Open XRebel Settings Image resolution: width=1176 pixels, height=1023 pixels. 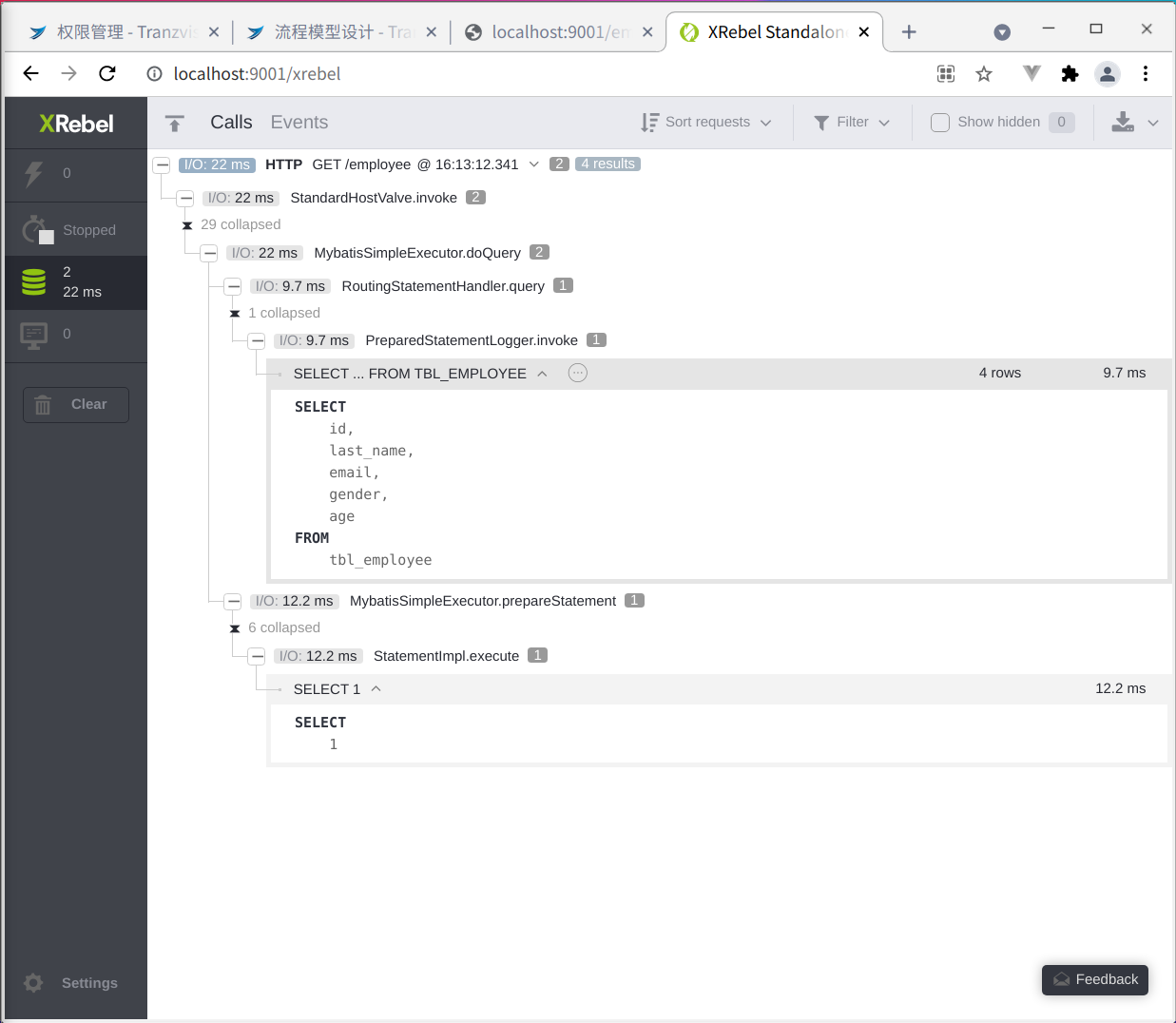(71, 983)
